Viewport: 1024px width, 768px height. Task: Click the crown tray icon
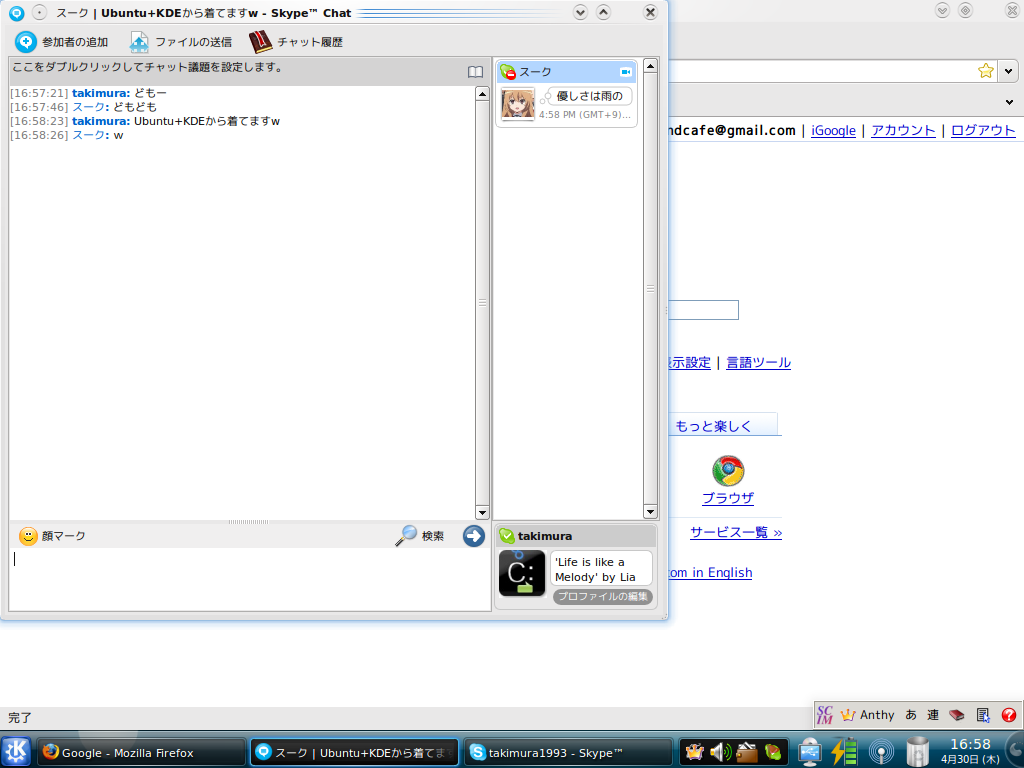[694, 752]
